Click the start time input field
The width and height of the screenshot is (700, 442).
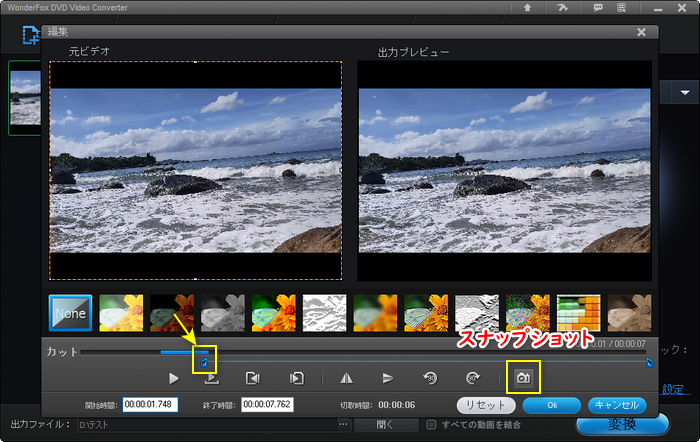click(x=149, y=405)
